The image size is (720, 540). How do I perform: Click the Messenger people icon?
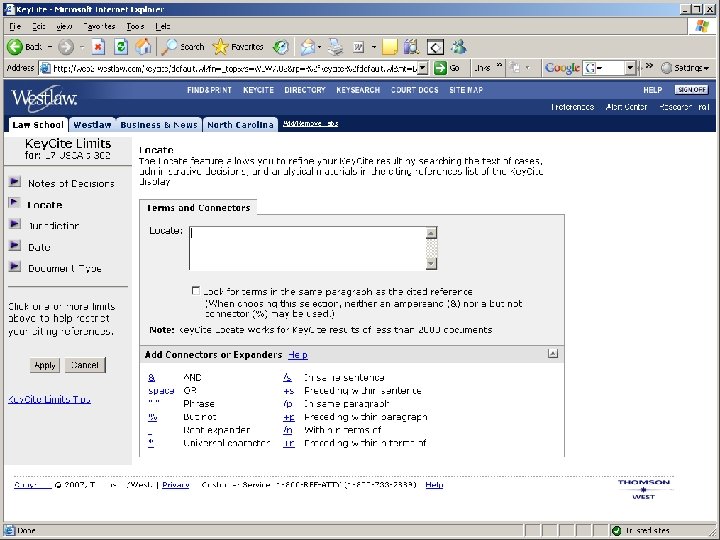(459, 46)
